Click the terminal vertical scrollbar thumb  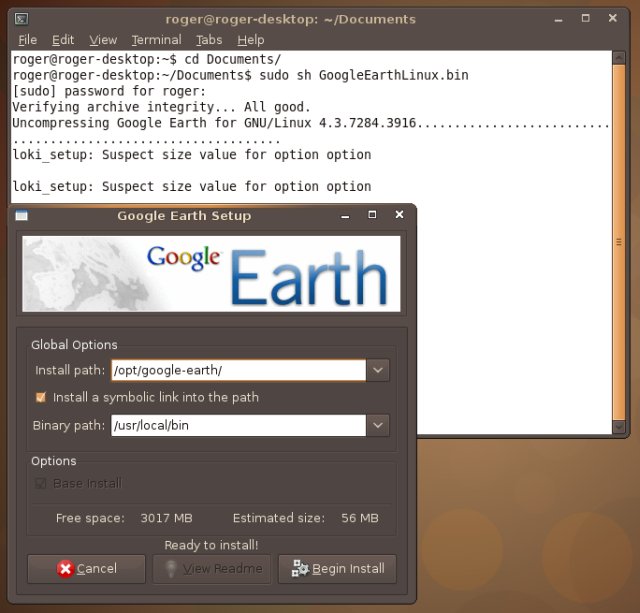pyautogui.click(x=619, y=242)
